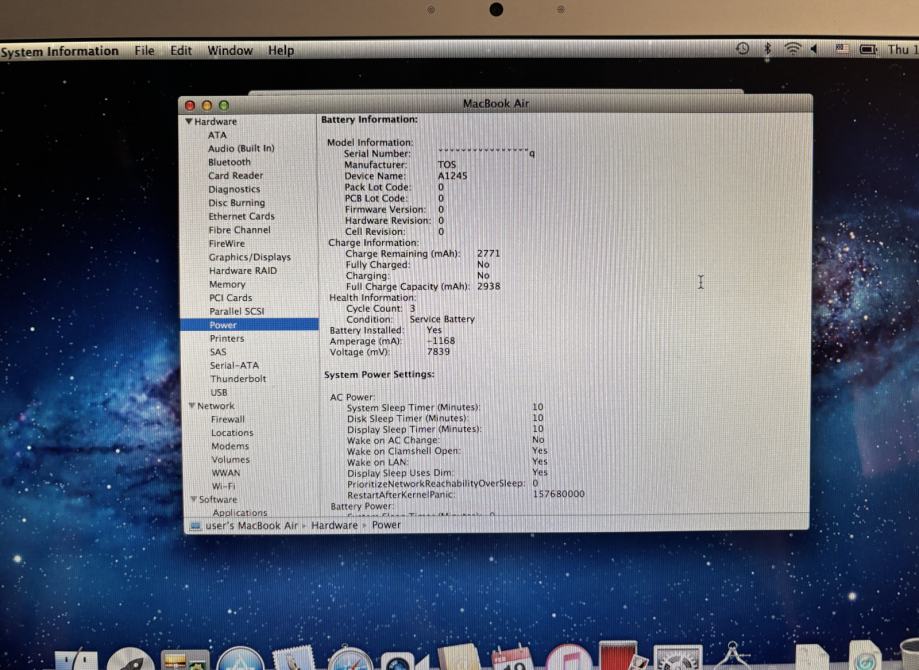Click the battery status icon
Screen dimensions: 919x670
click(x=868, y=49)
